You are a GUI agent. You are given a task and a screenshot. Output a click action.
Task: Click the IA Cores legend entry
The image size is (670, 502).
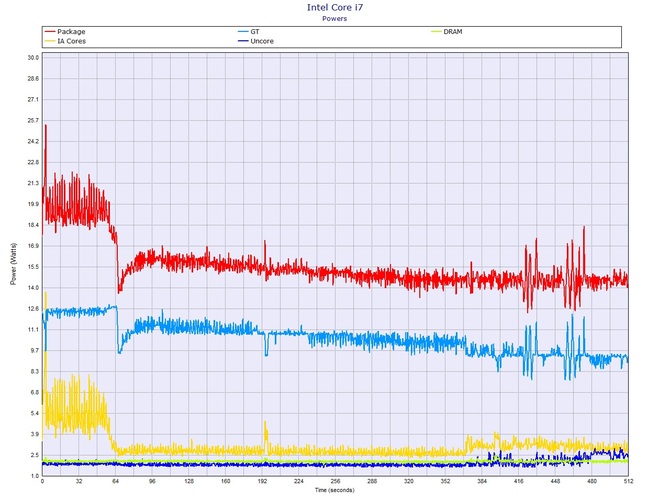[x=65, y=41]
